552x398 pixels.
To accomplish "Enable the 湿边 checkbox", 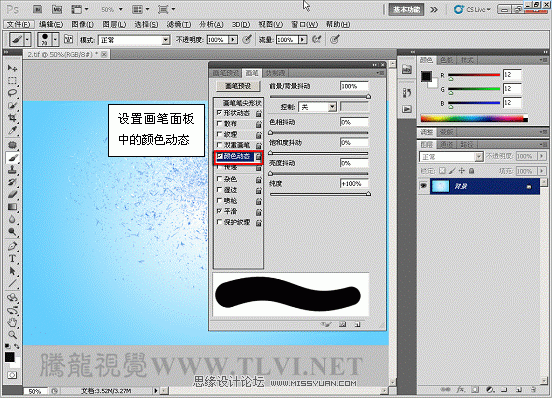I will (219, 190).
